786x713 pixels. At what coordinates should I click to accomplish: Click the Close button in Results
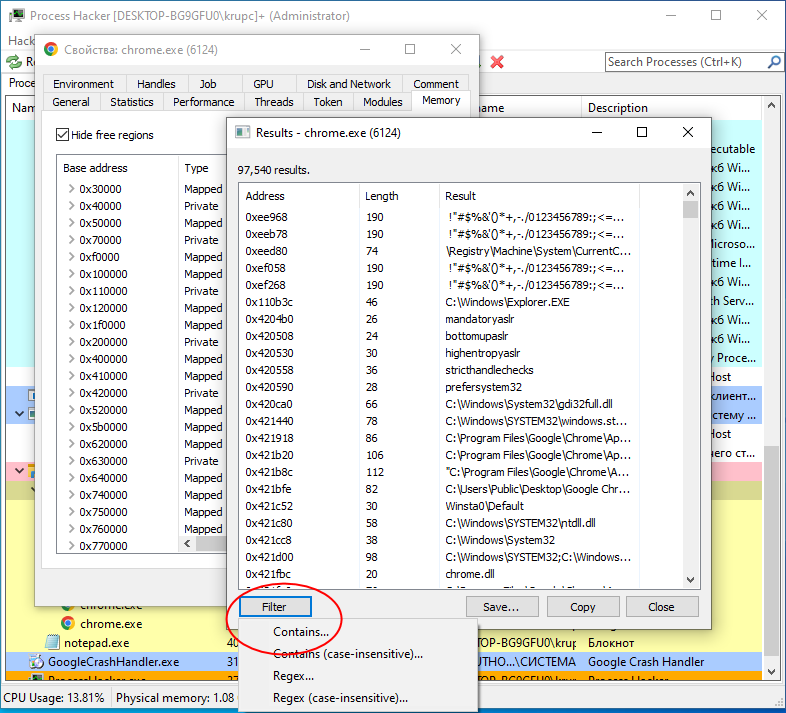tap(662, 607)
